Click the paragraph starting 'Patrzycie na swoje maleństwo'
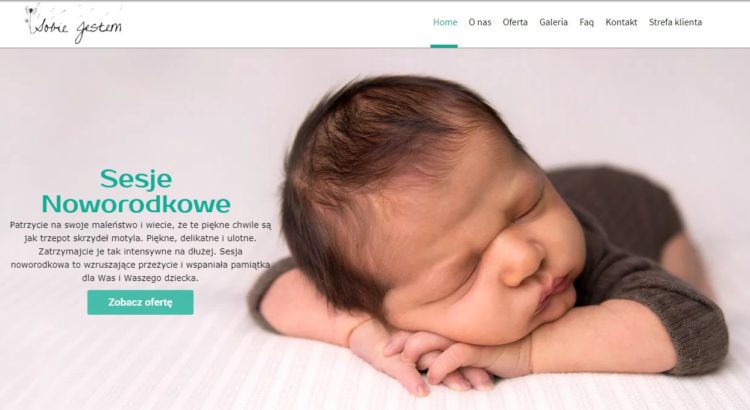 140,251
